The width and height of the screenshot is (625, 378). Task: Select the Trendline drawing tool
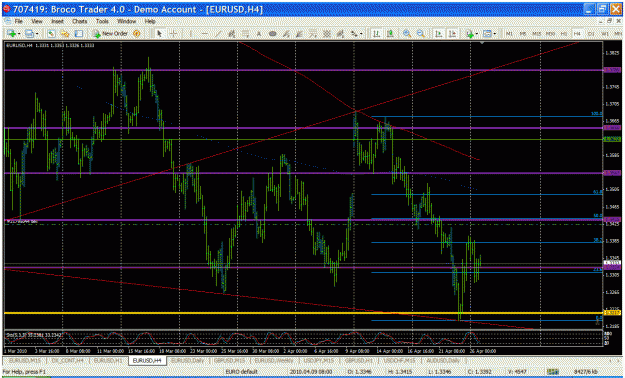pos(218,34)
